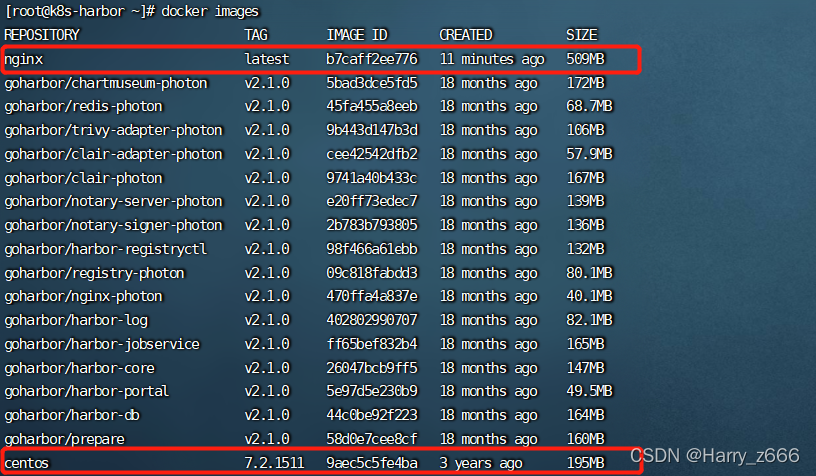The width and height of the screenshot is (816, 476).
Task: Click the CREATED column header
Action: [466, 35]
